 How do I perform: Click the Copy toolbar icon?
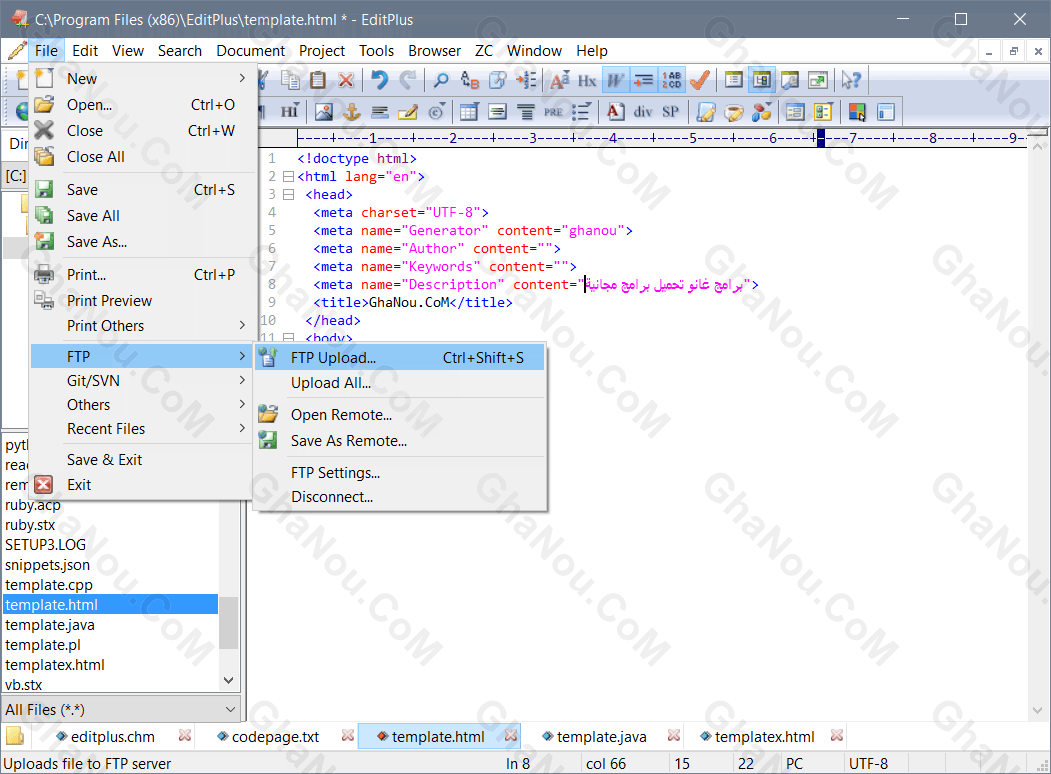[x=290, y=80]
